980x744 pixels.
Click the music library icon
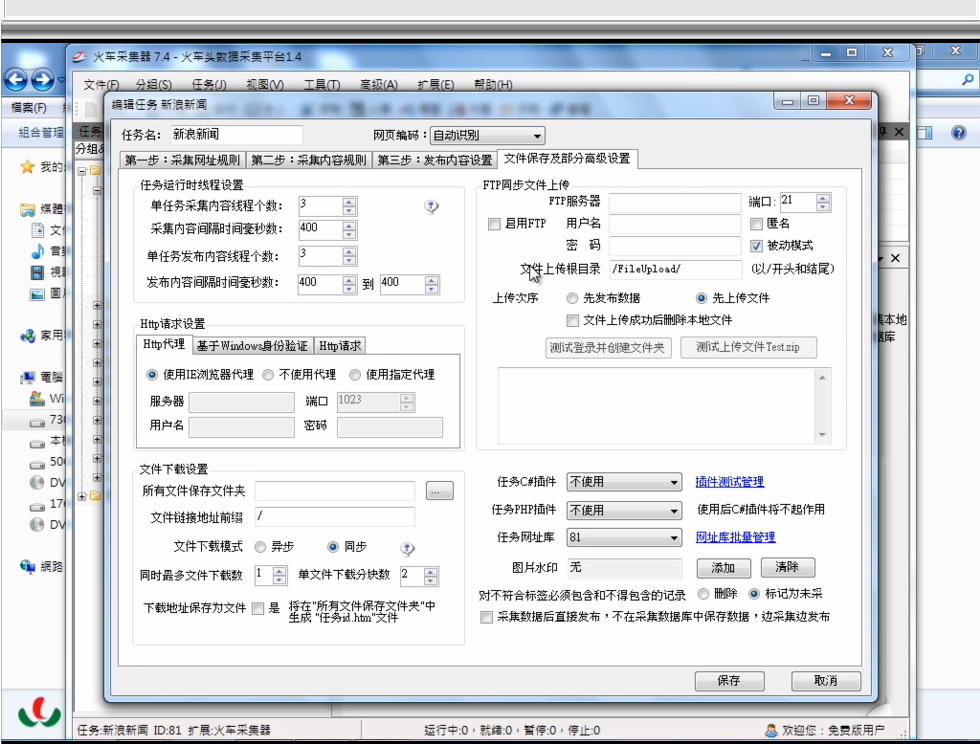38,251
